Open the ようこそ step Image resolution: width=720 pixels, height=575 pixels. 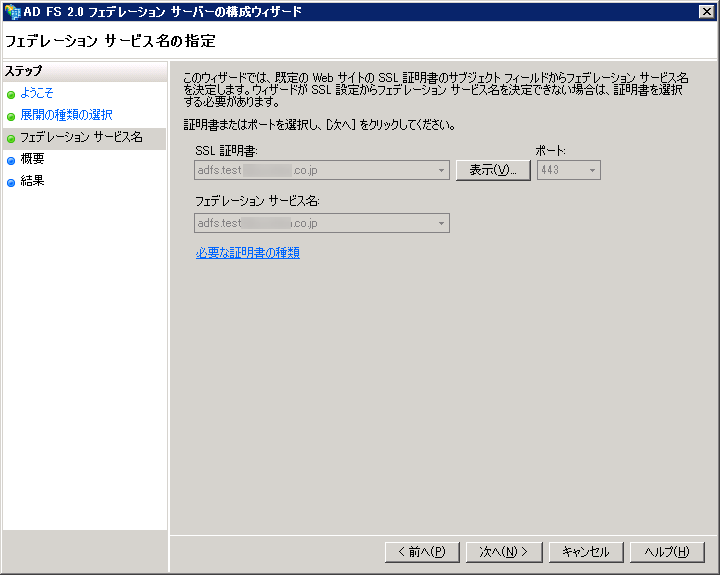point(37,93)
